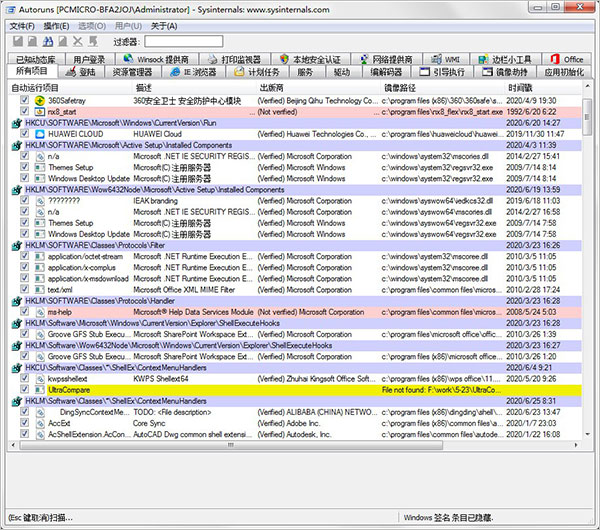Click the HUAWEI CLOUD entry icon
Viewport: 600px width, 530px height.
[x=40, y=134]
